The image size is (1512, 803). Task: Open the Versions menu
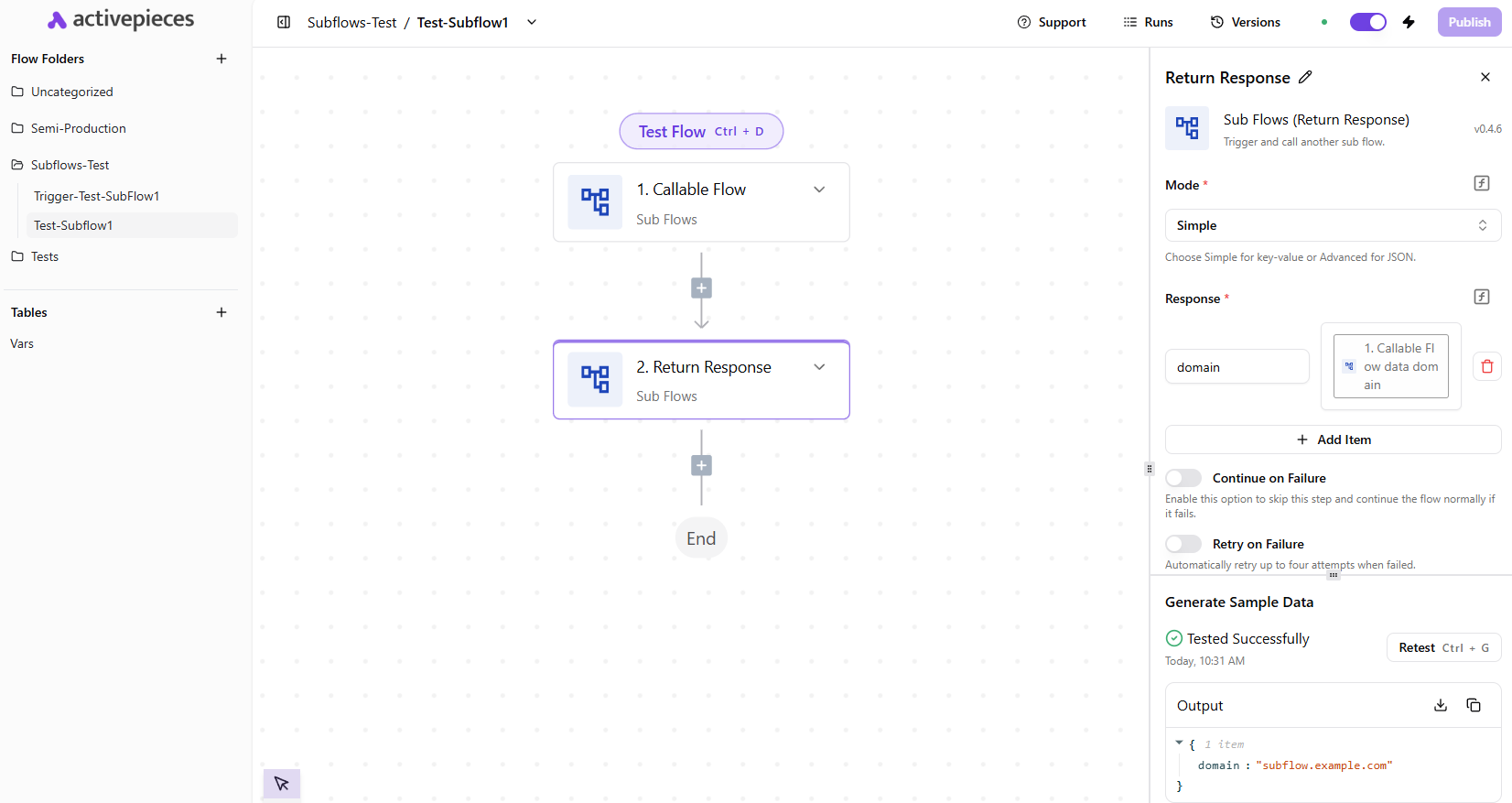(1245, 22)
